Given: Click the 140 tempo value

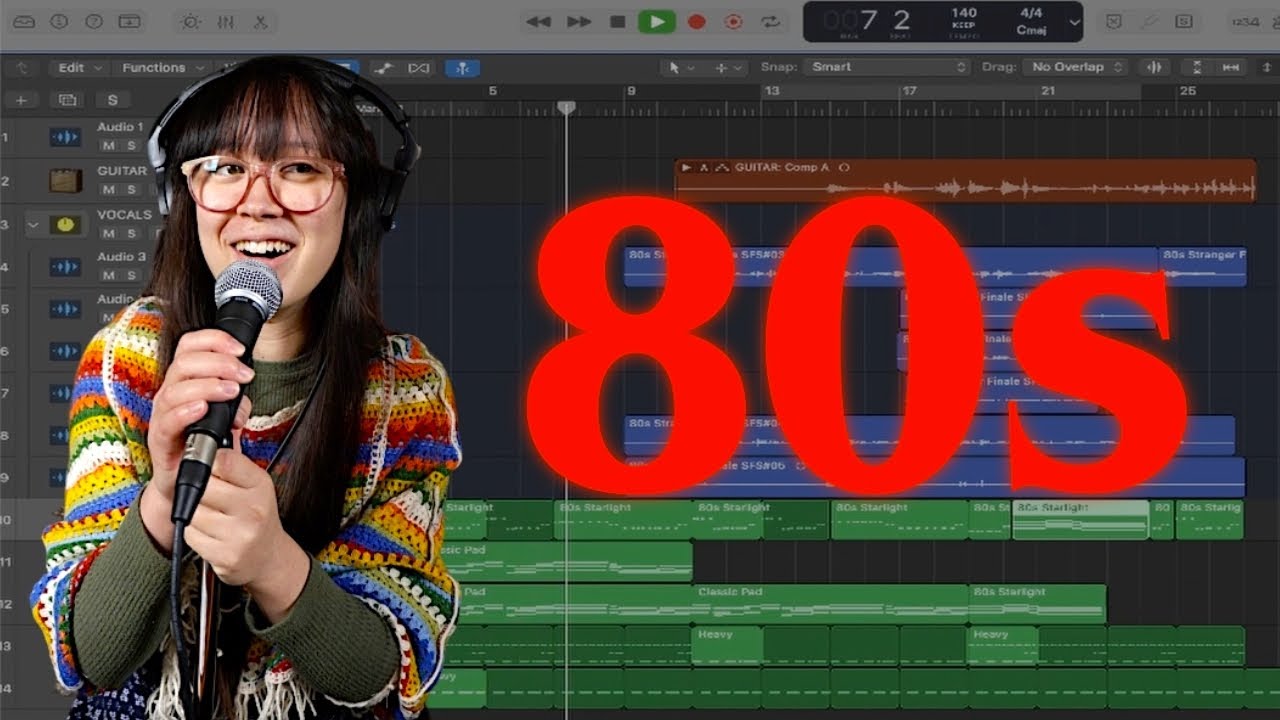Looking at the screenshot, I should [x=964, y=13].
